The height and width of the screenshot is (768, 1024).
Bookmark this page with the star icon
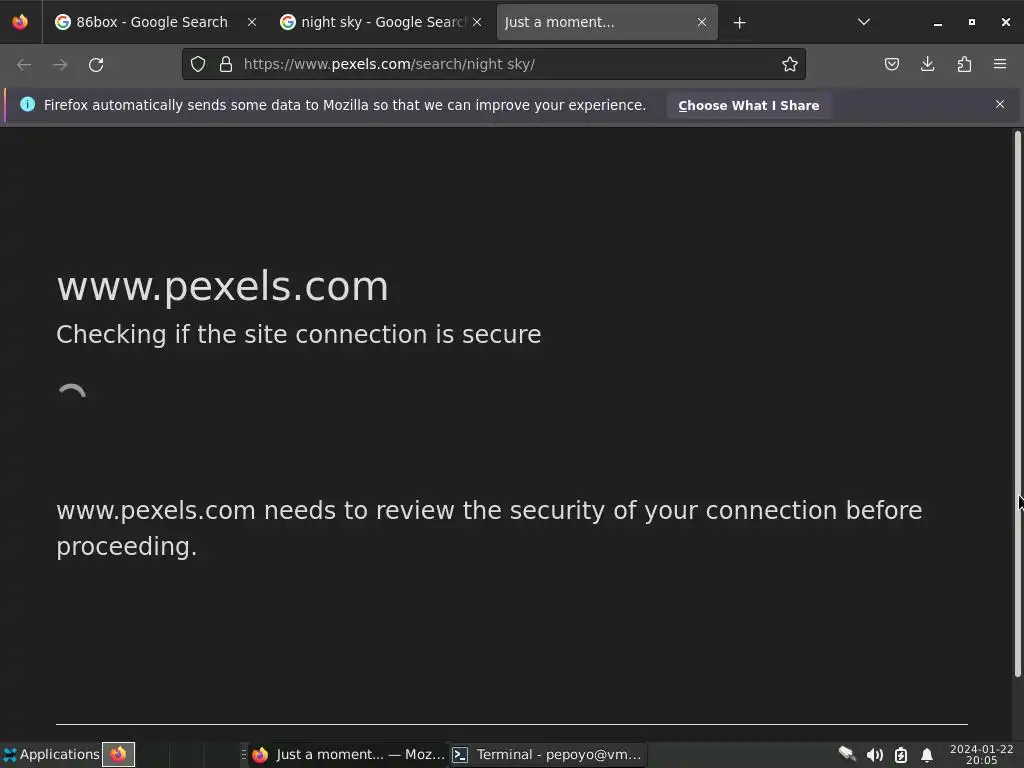(x=790, y=64)
